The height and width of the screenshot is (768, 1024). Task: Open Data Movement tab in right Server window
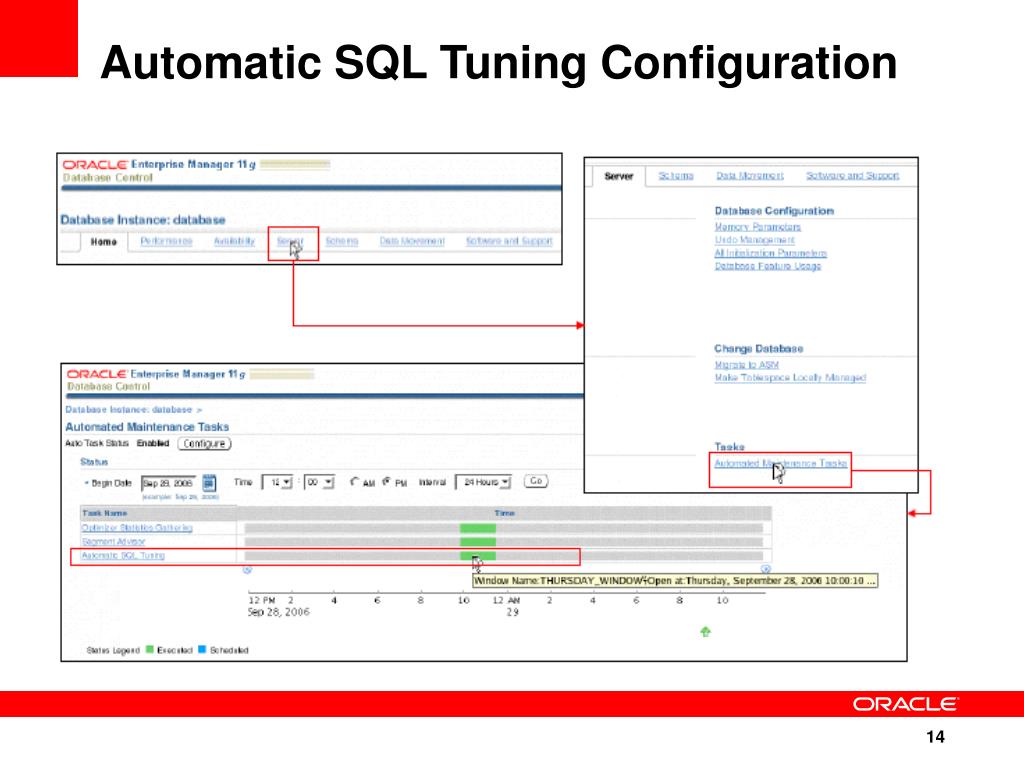[750, 176]
